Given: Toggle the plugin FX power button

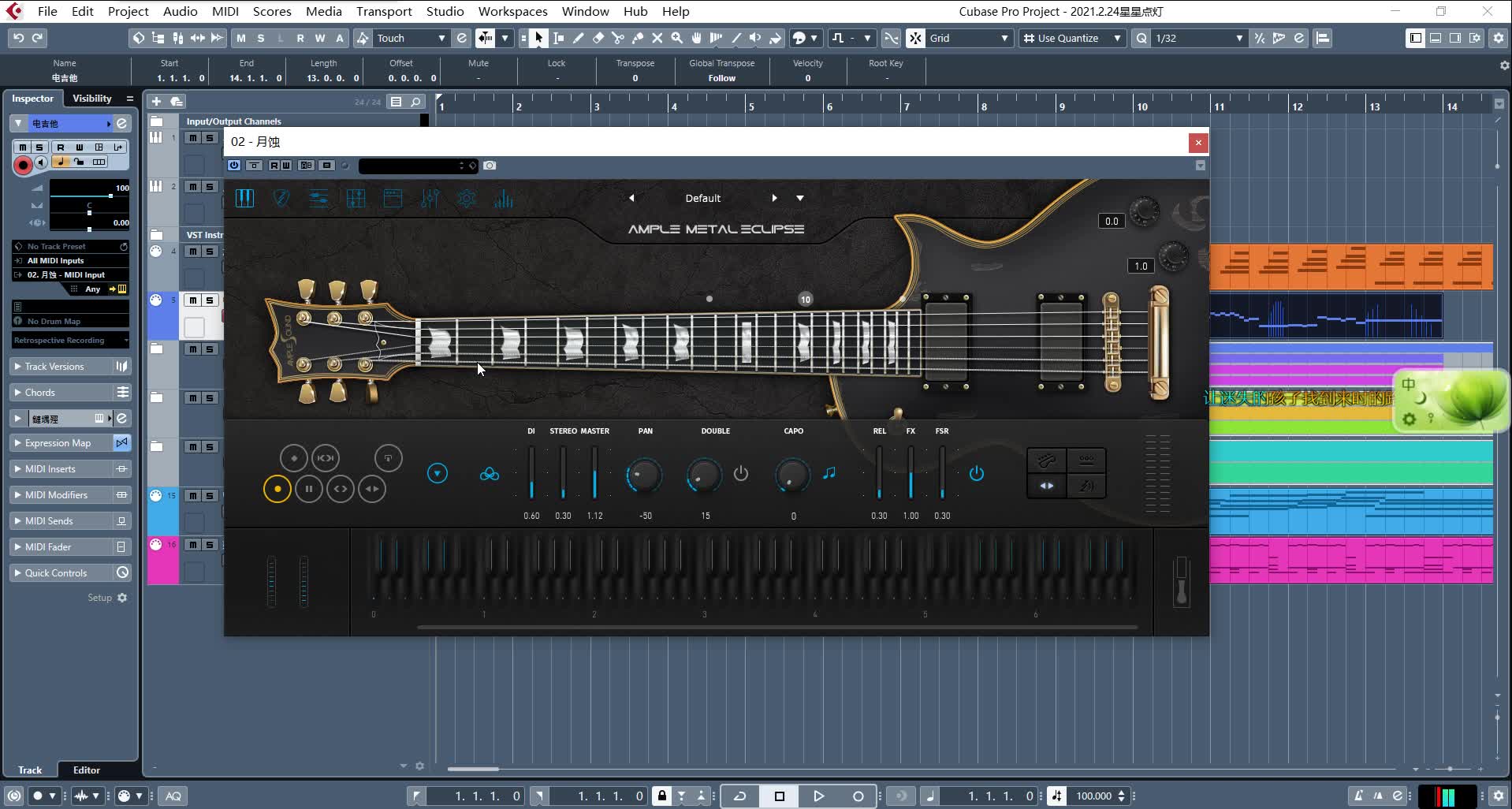Looking at the screenshot, I should coord(976,473).
